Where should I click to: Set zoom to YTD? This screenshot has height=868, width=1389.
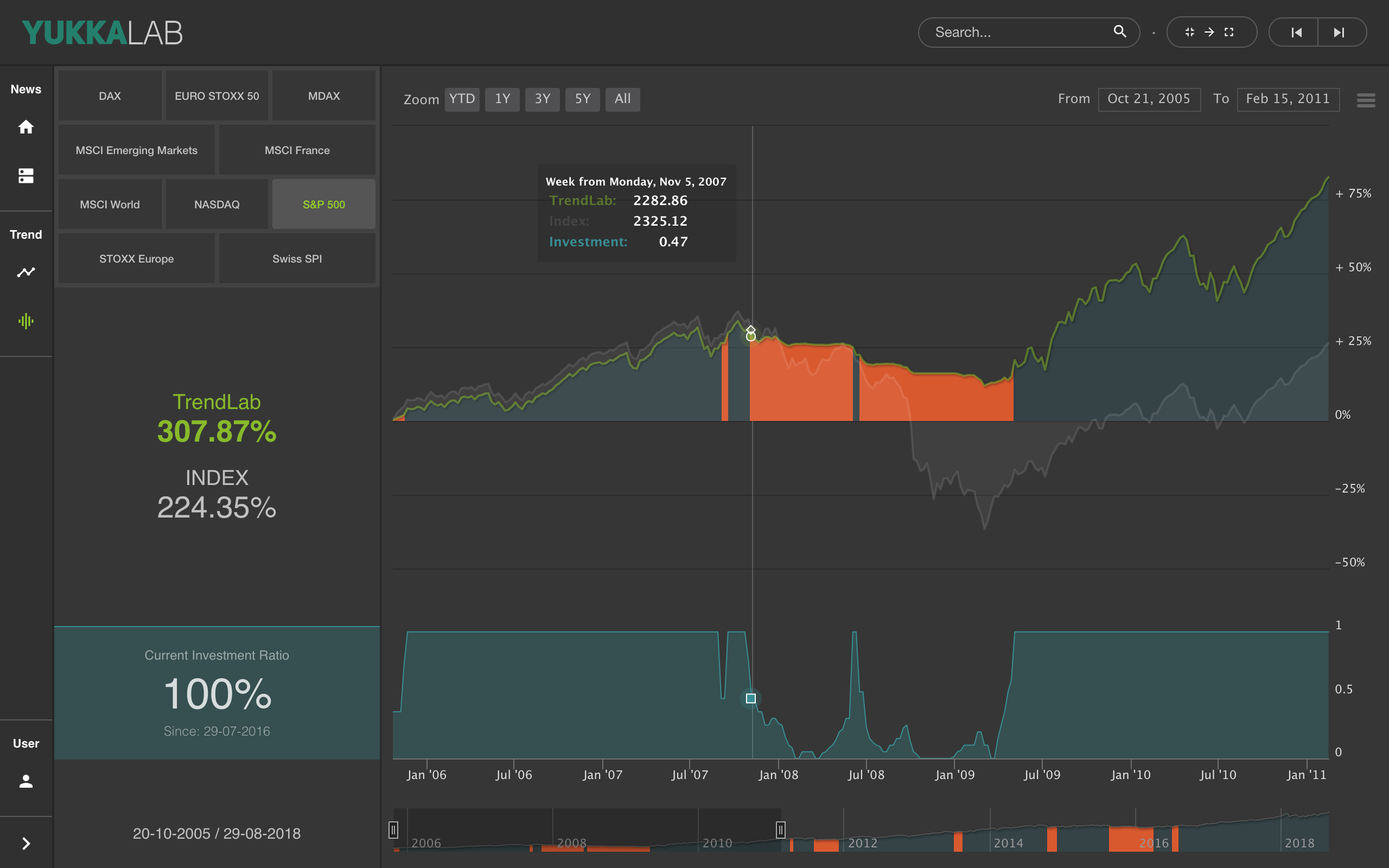pyautogui.click(x=462, y=99)
